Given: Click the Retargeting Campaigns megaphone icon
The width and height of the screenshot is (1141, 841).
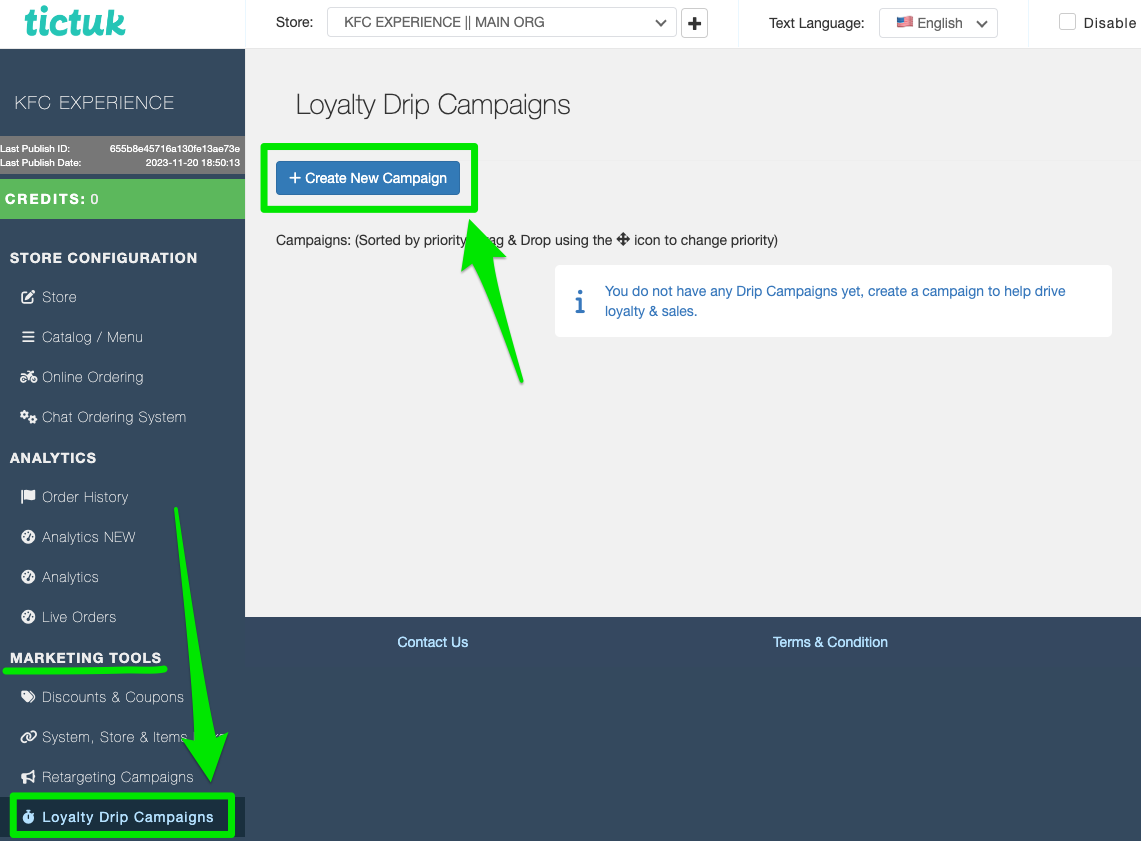Looking at the screenshot, I should 28,777.
